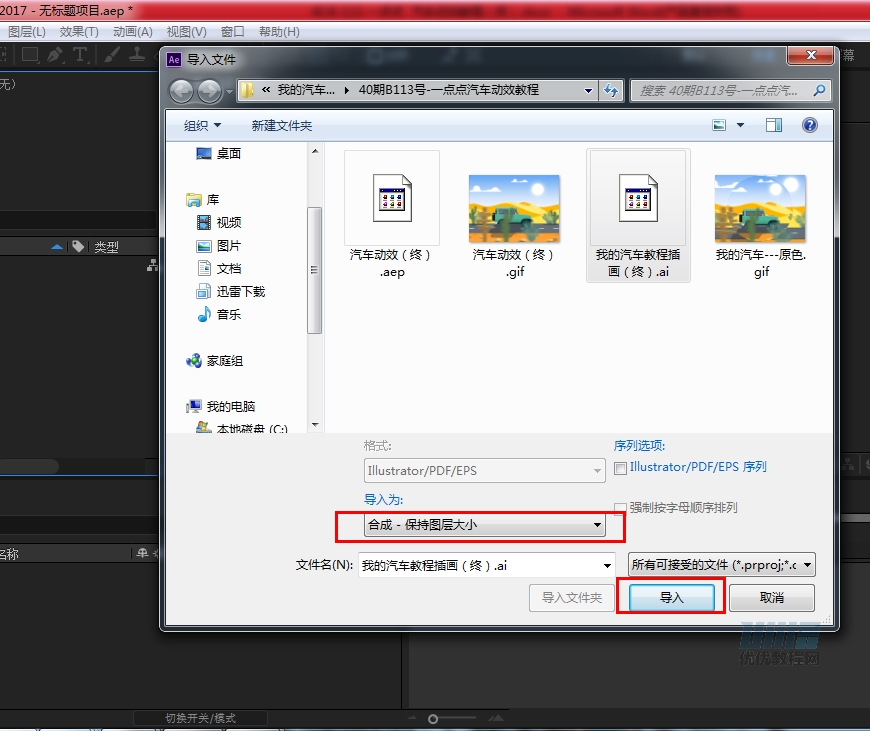The image size is (870, 731).
Task: Enable Illustrator/PDF/EPS sequence checkbox
Action: 621,467
